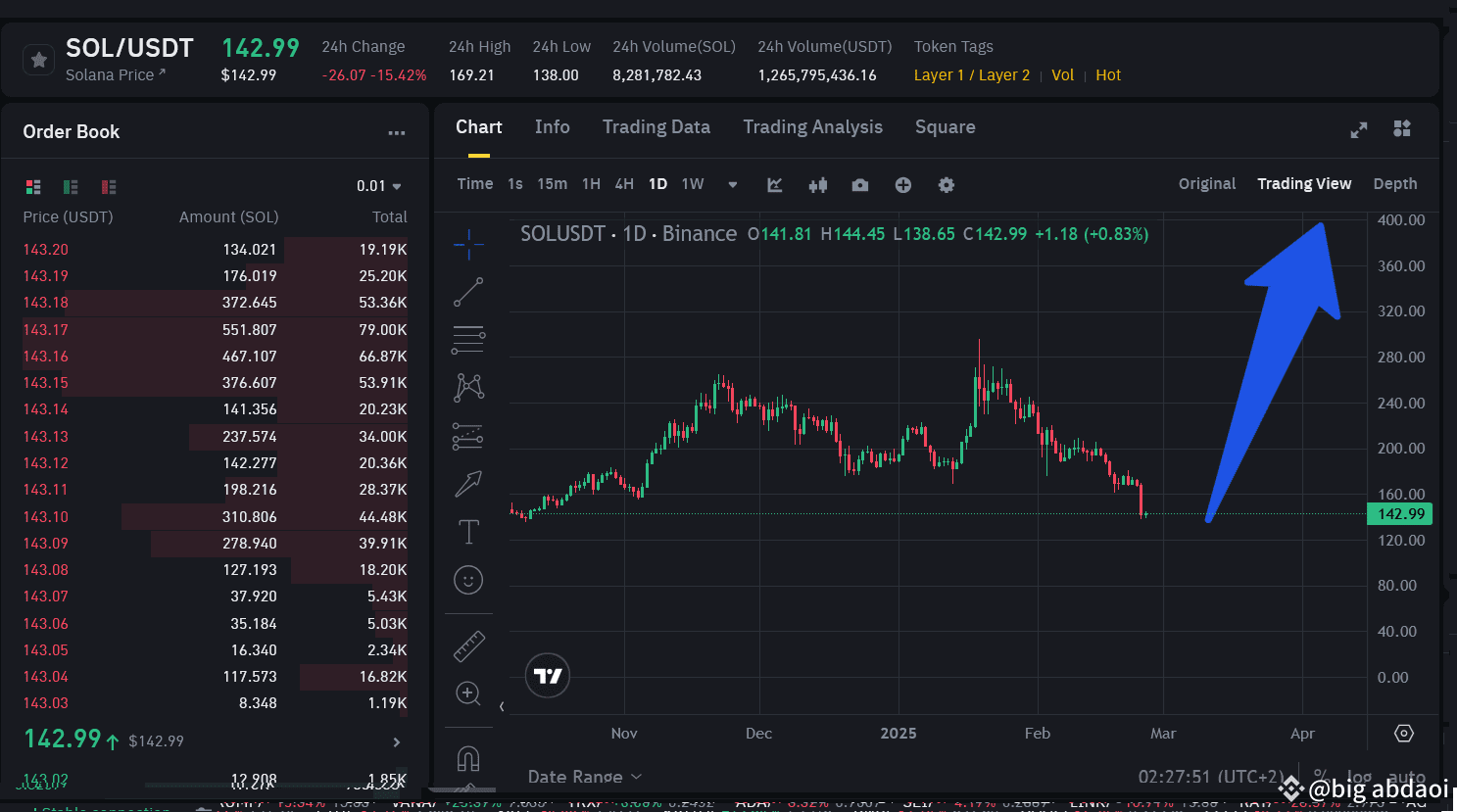Click the Amount (SOL) column header
The width and height of the screenshot is (1457, 812).
coord(228,217)
